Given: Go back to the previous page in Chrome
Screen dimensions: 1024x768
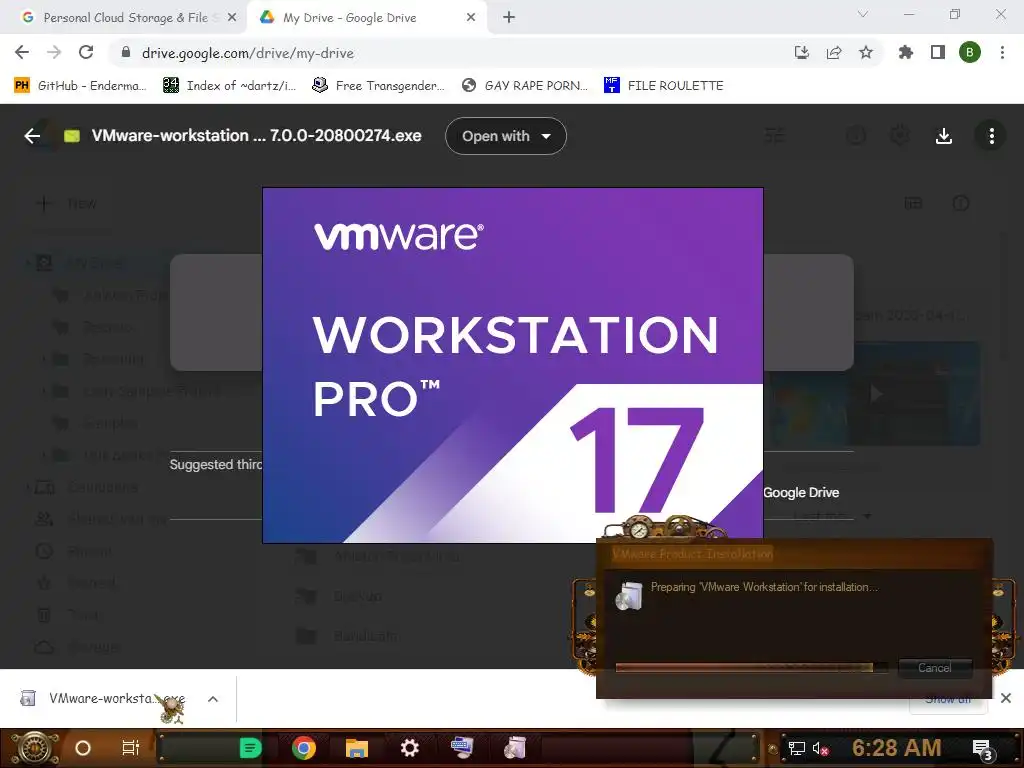Looking at the screenshot, I should pos(22,52).
